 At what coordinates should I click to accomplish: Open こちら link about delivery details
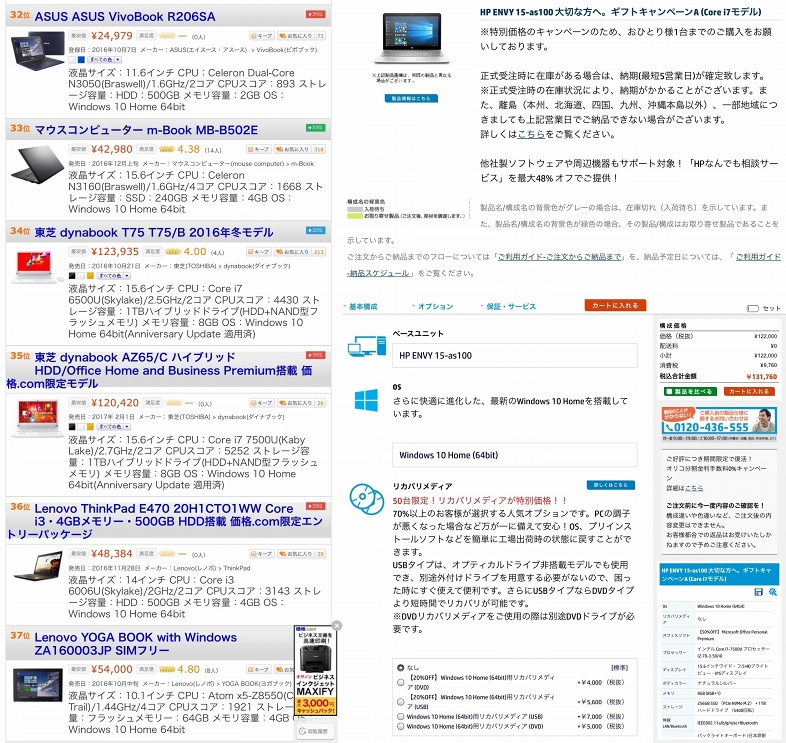pyautogui.click(x=531, y=134)
